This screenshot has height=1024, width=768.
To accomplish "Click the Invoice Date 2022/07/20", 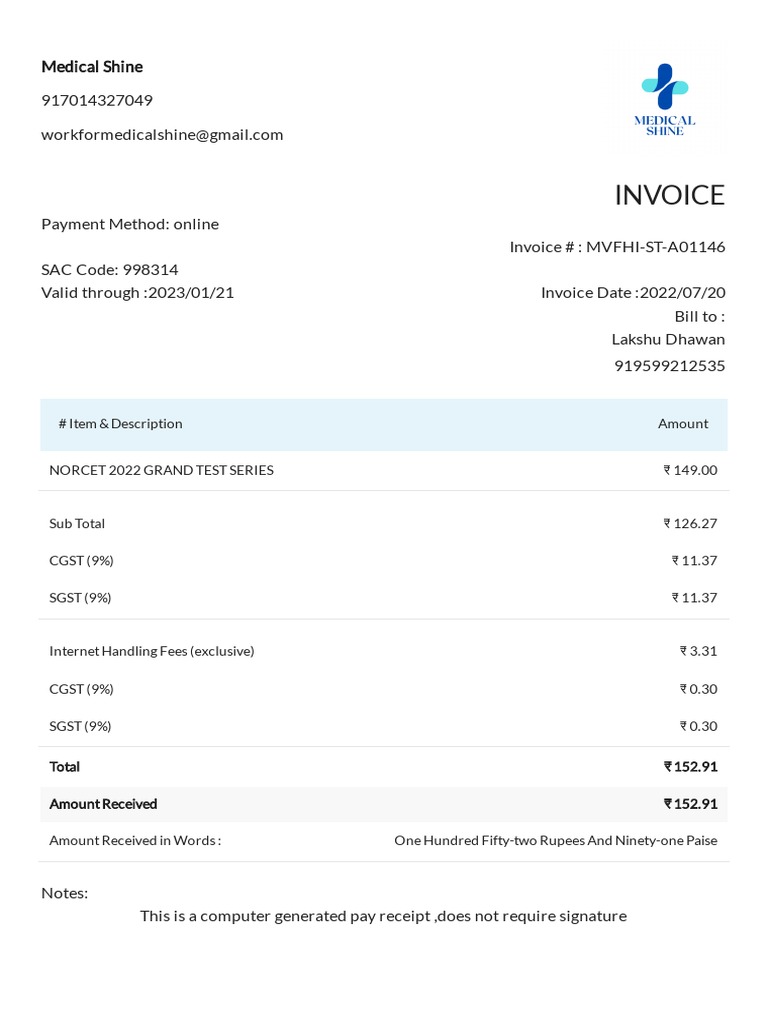I will [x=682, y=293].
